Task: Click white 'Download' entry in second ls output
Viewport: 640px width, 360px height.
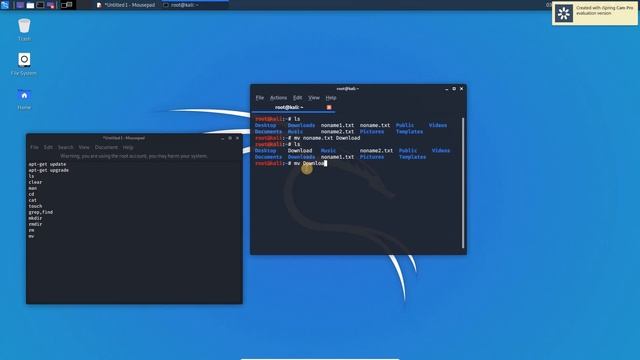Action: [300, 151]
